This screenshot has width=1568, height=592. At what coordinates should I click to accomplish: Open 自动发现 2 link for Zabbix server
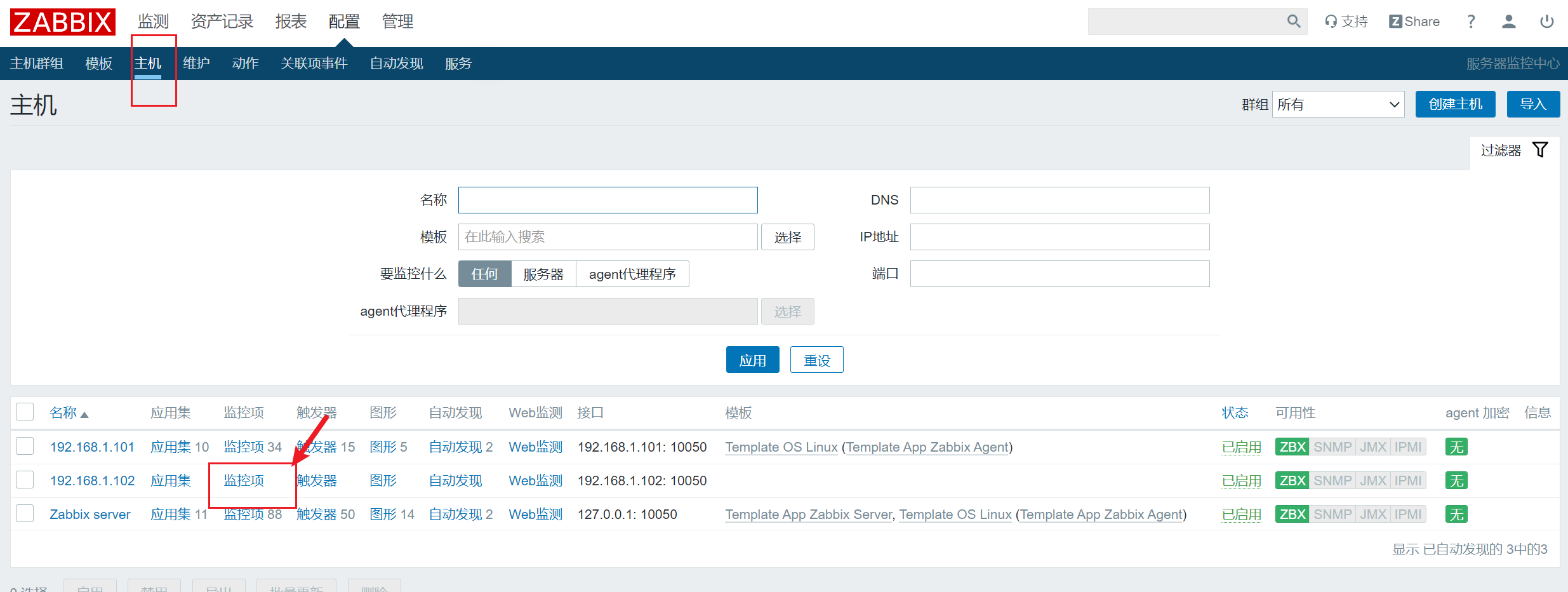[455, 515]
